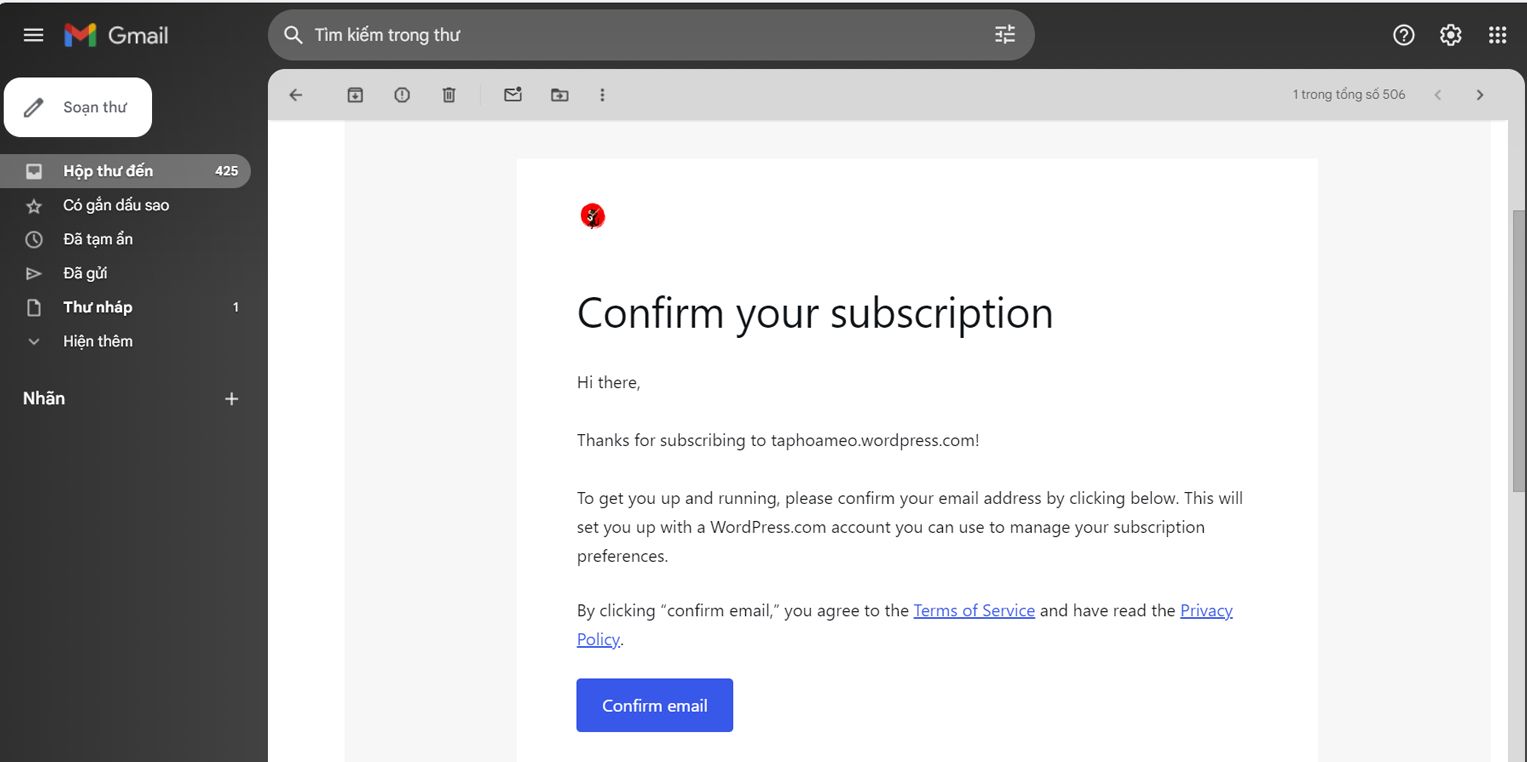Viewport: 1527px width, 762px height.
Task: Mark the message as unread
Action: point(513,95)
